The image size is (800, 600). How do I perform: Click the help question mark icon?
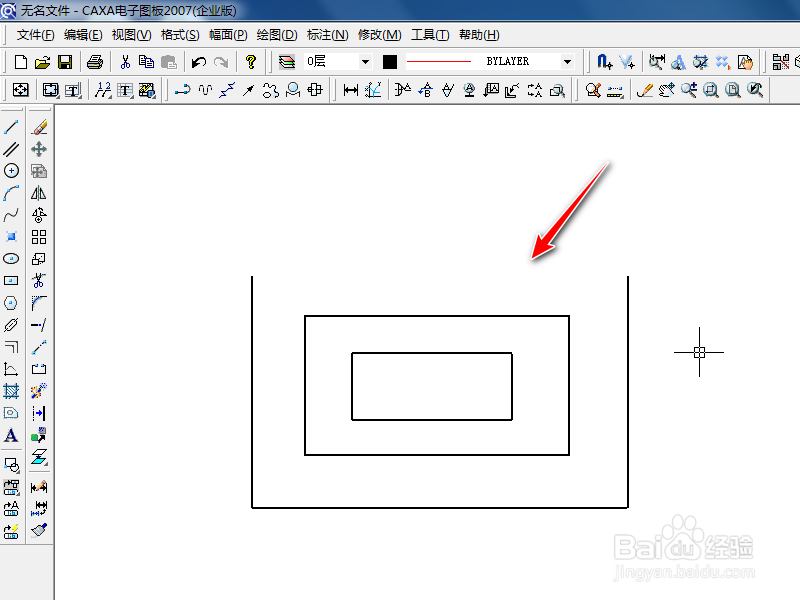pos(251,62)
